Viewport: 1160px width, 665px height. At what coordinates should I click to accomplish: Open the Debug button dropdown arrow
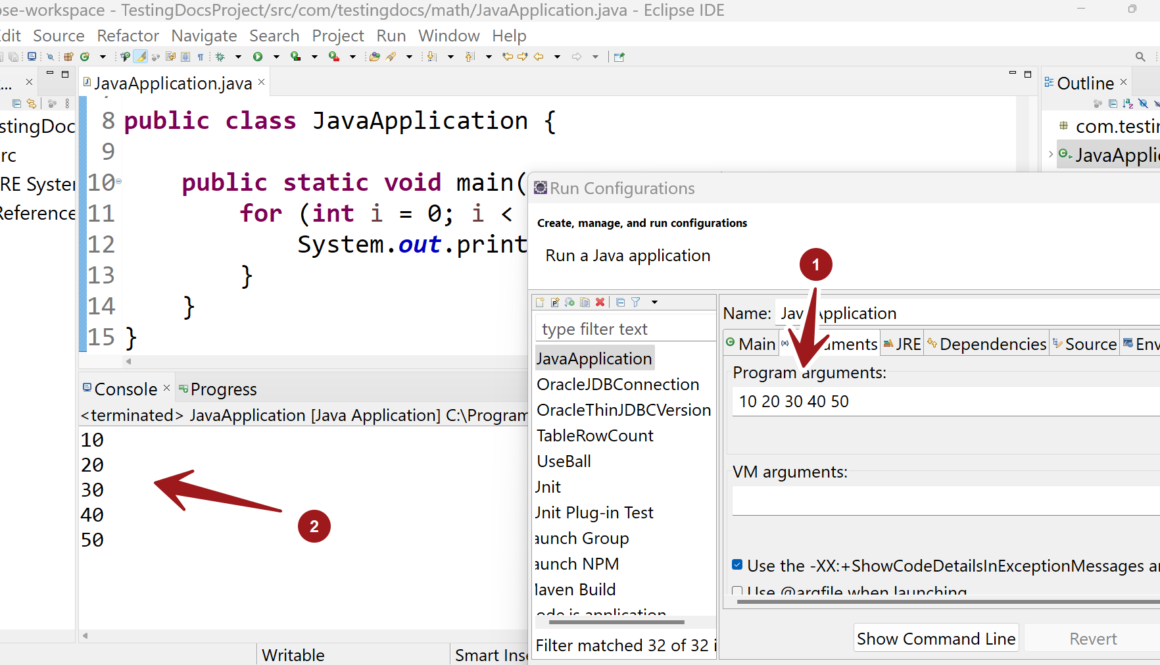pos(236,57)
